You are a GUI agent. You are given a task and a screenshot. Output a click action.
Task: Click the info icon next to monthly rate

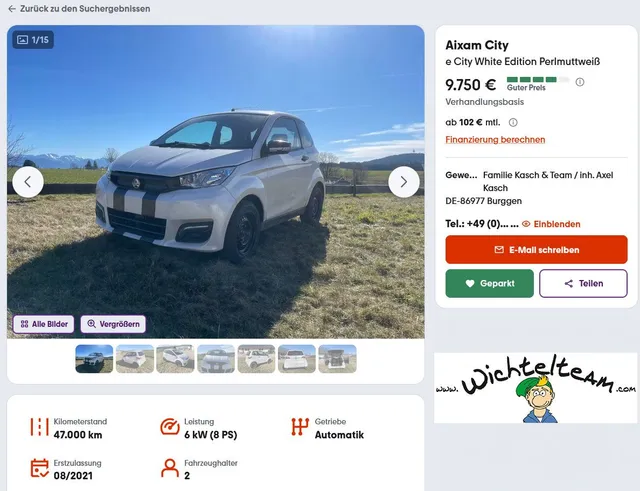pos(513,122)
